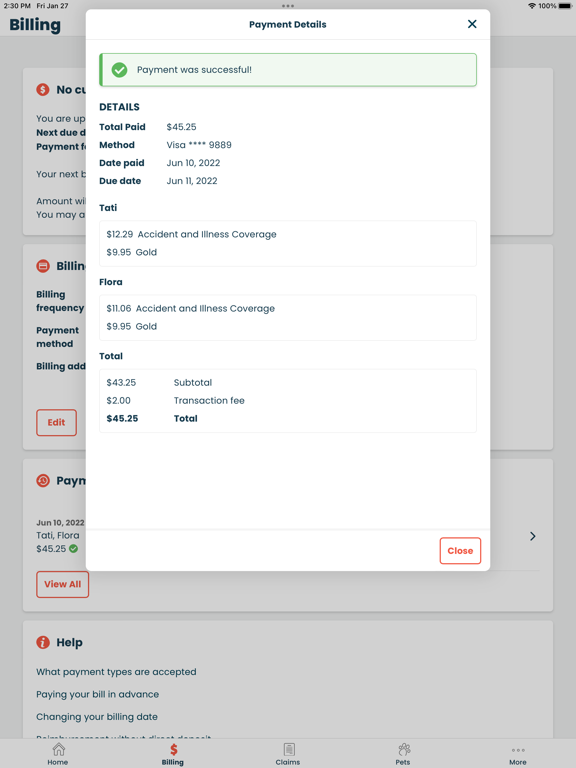This screenshot has height=768, width=576.
Task: Open the Pets tab
Action: pyautogui.click(x=403, y=753)
